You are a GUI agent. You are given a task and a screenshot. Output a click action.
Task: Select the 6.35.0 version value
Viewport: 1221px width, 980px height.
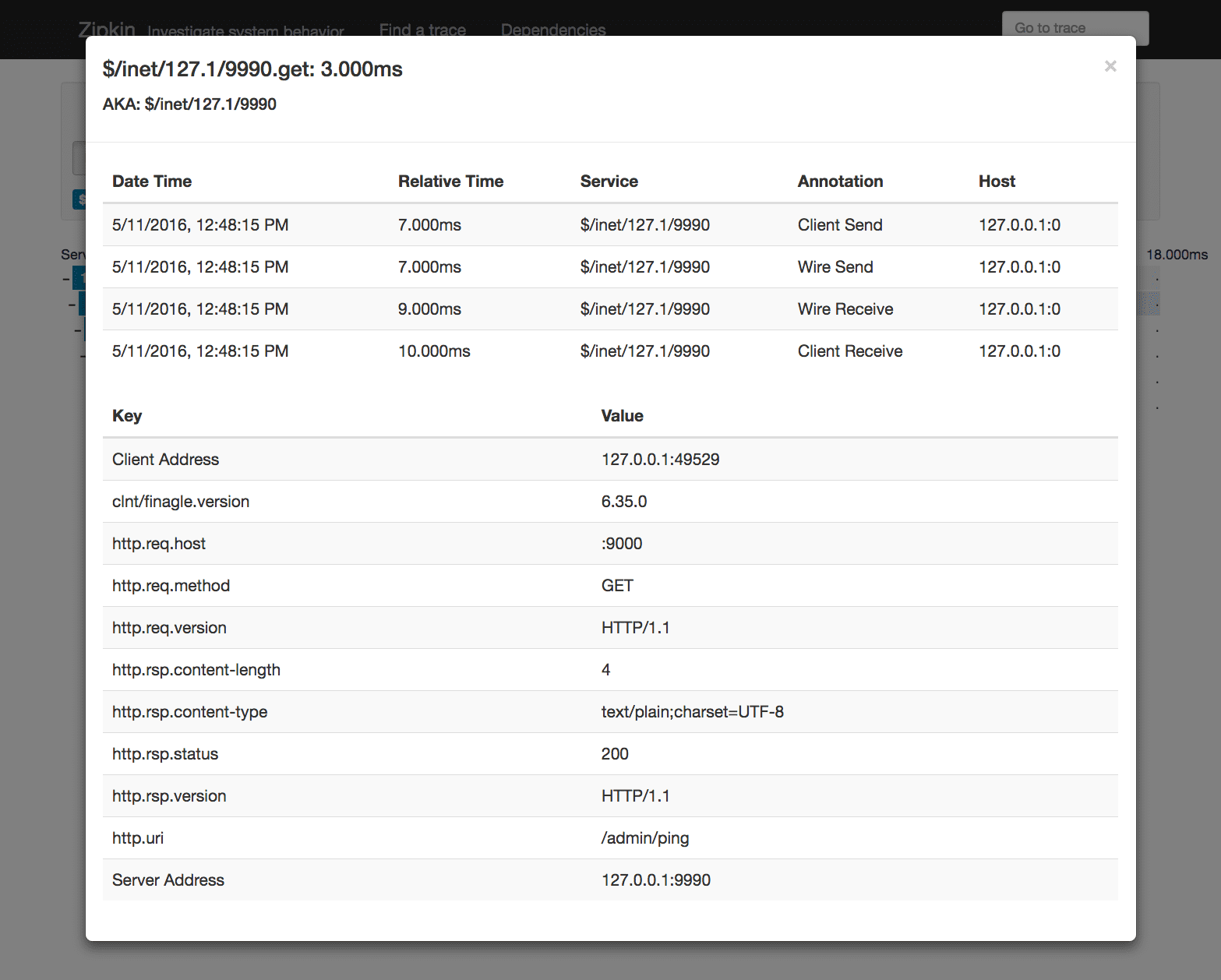[624, 502]
